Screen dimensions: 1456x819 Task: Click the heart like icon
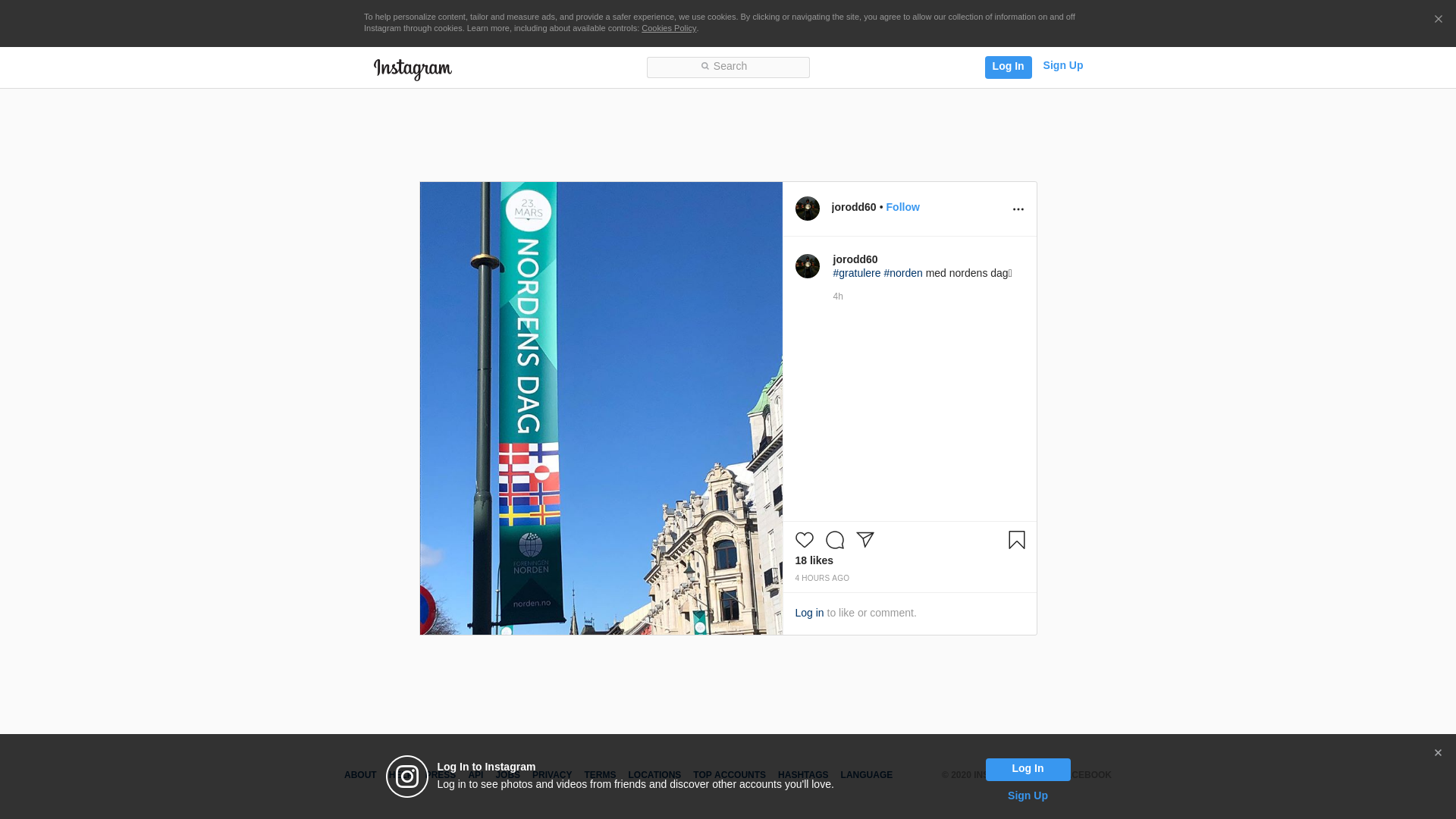click(804, 540)
